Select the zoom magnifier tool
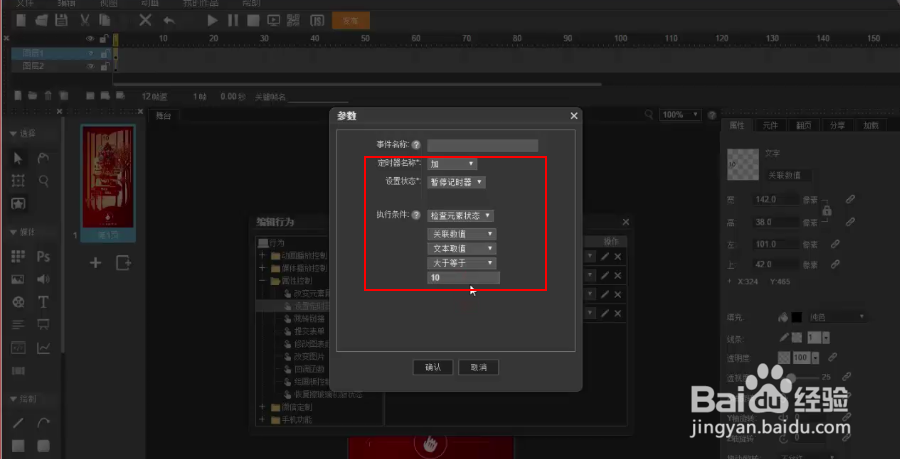The height and width of the screenshot is (459, 900). click(x=44, y=181)
